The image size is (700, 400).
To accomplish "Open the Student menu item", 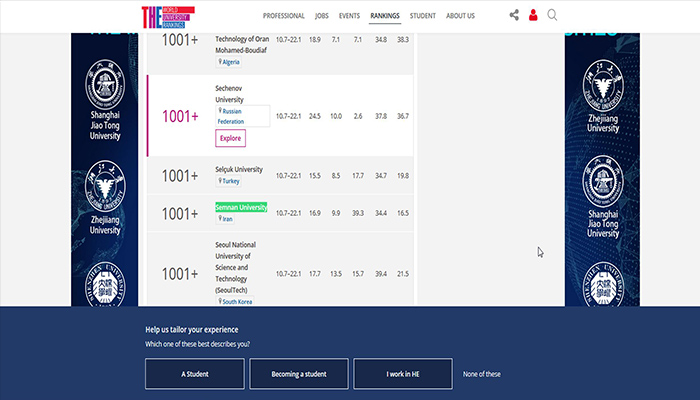I will (422, 16).
